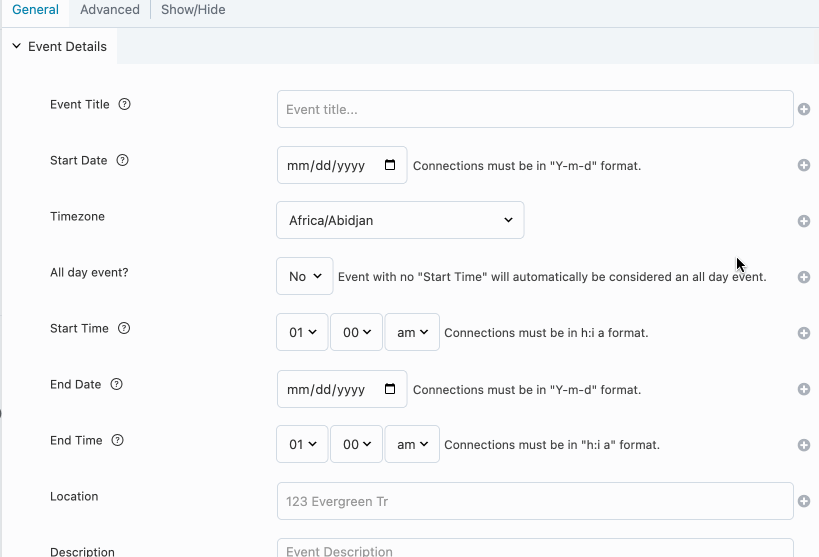Click the plus connection icon for Timezone
The width and height of the screenshot is (819, 557).
click(804, 221)
